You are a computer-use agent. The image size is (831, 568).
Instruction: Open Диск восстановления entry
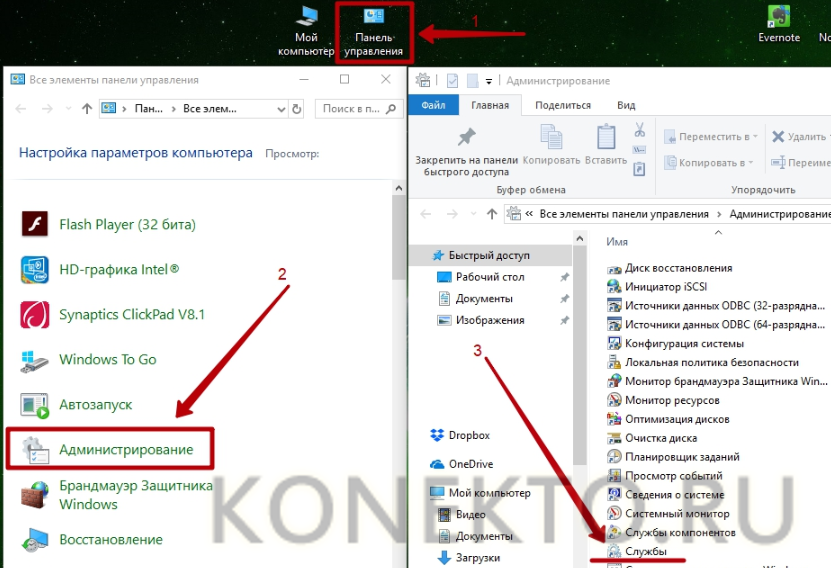[669, 268]
